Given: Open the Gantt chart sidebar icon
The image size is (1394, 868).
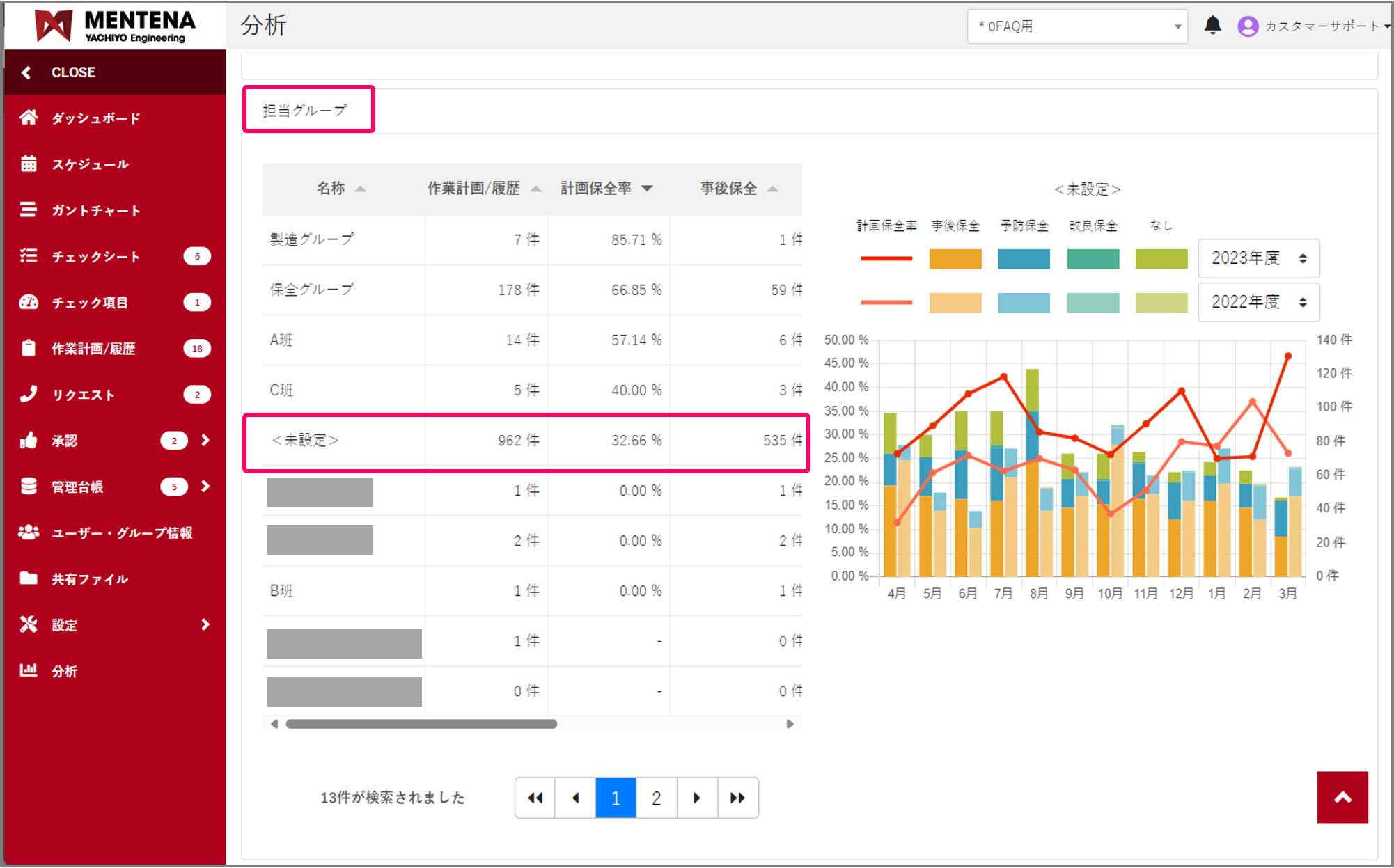Looking at the screenshot, I should [x=29, y=210].
